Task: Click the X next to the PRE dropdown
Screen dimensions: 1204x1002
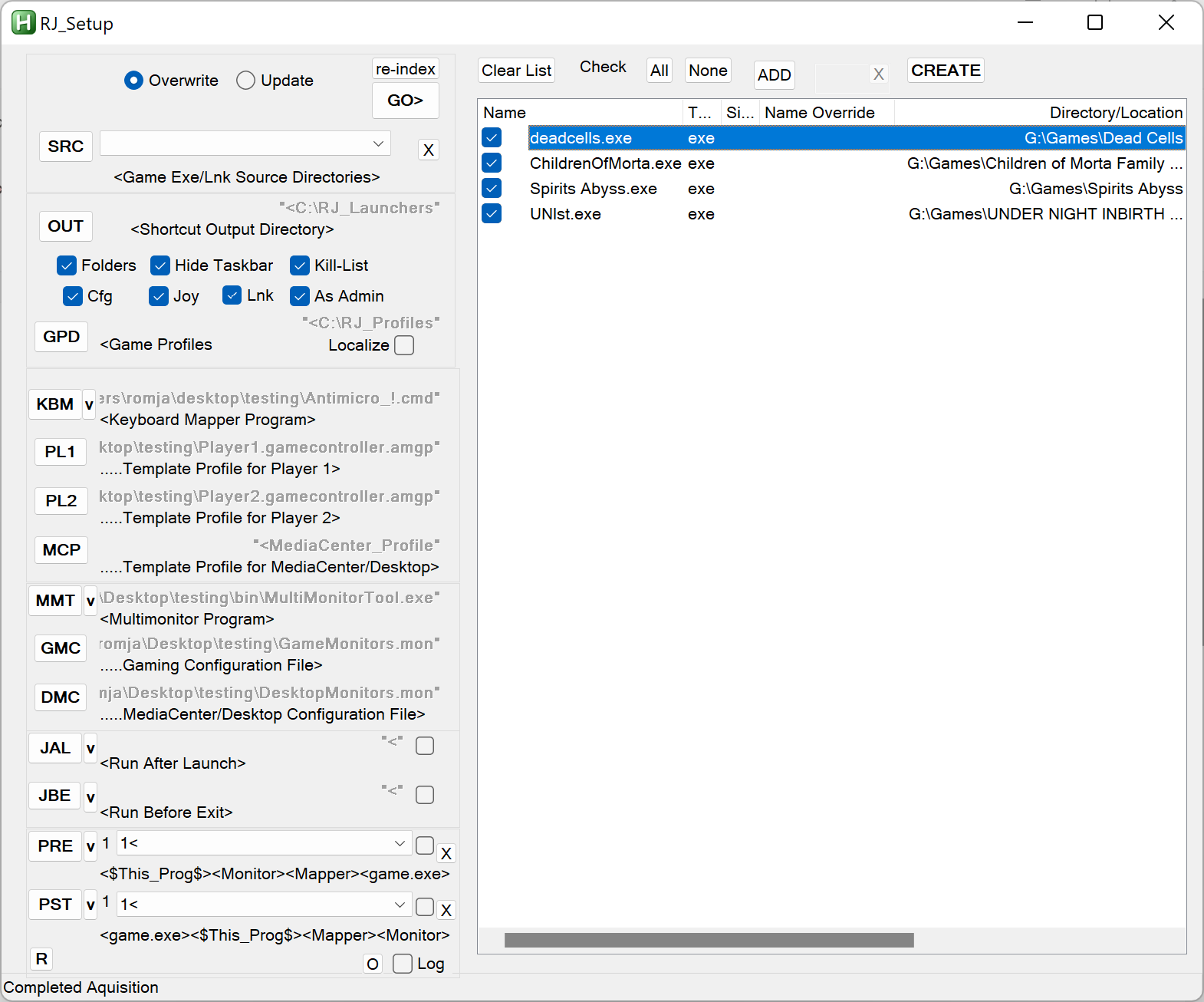Action: point(446,853)
